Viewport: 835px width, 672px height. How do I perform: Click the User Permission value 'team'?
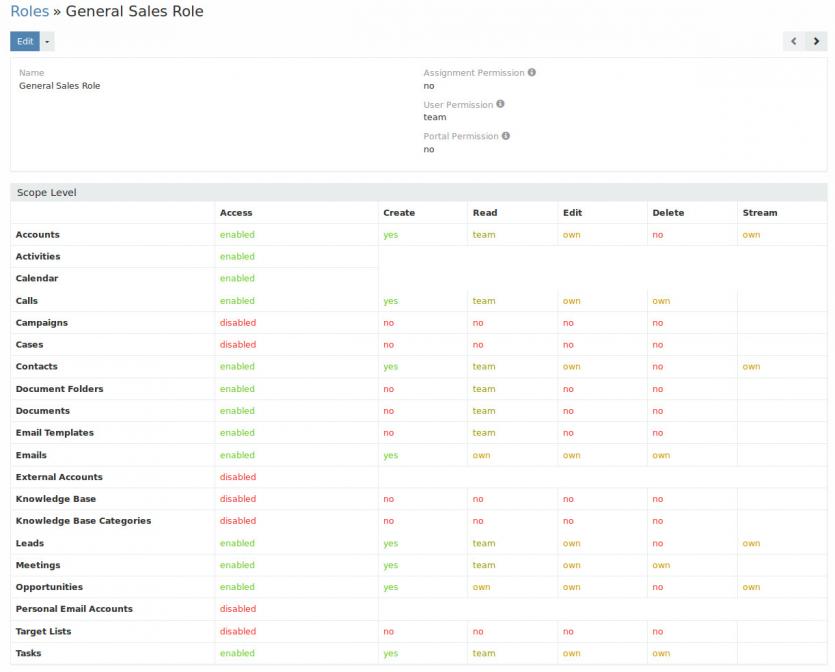[435, 117]
